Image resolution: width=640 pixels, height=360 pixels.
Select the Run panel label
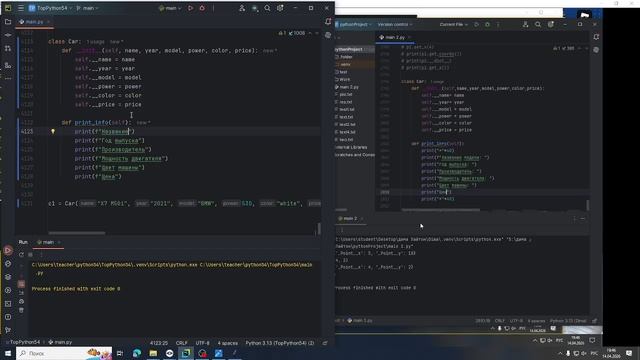23,242
